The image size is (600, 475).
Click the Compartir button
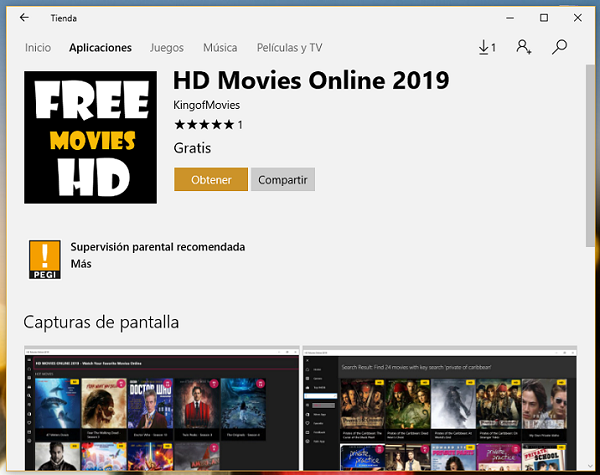pyautogui.click(x=283, y=179)
